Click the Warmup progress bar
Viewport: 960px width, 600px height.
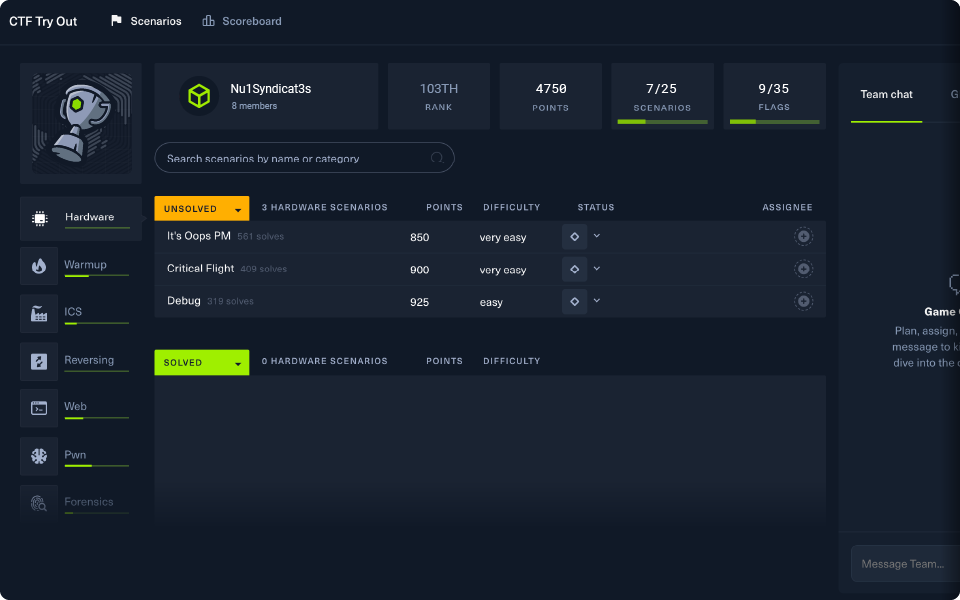[x=97, y=276]
